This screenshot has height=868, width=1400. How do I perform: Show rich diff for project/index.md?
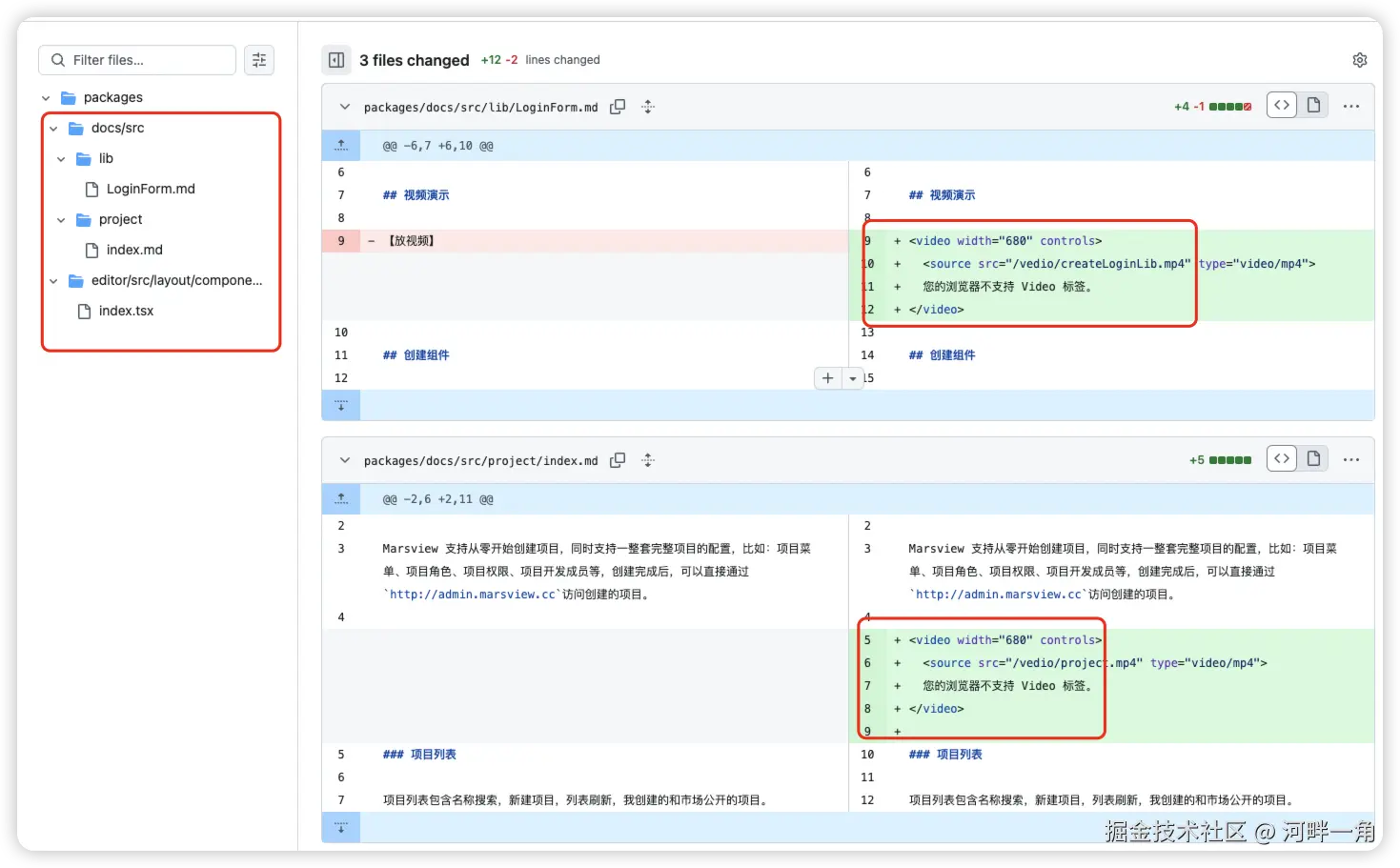coord(1313,459)
